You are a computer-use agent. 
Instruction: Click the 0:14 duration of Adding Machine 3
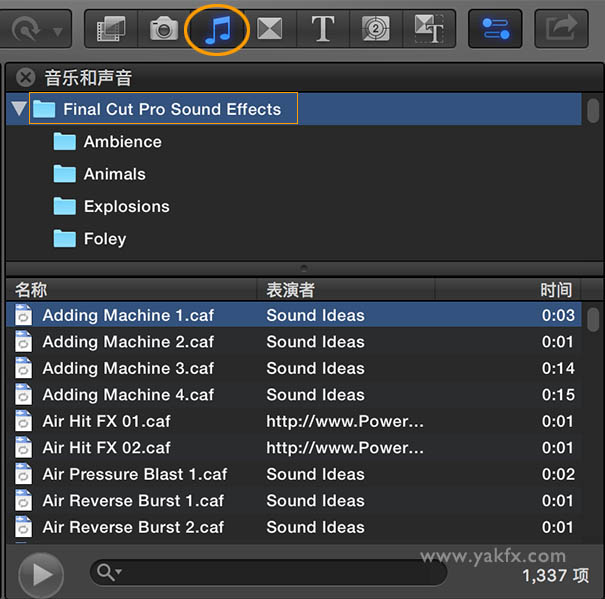558,368
